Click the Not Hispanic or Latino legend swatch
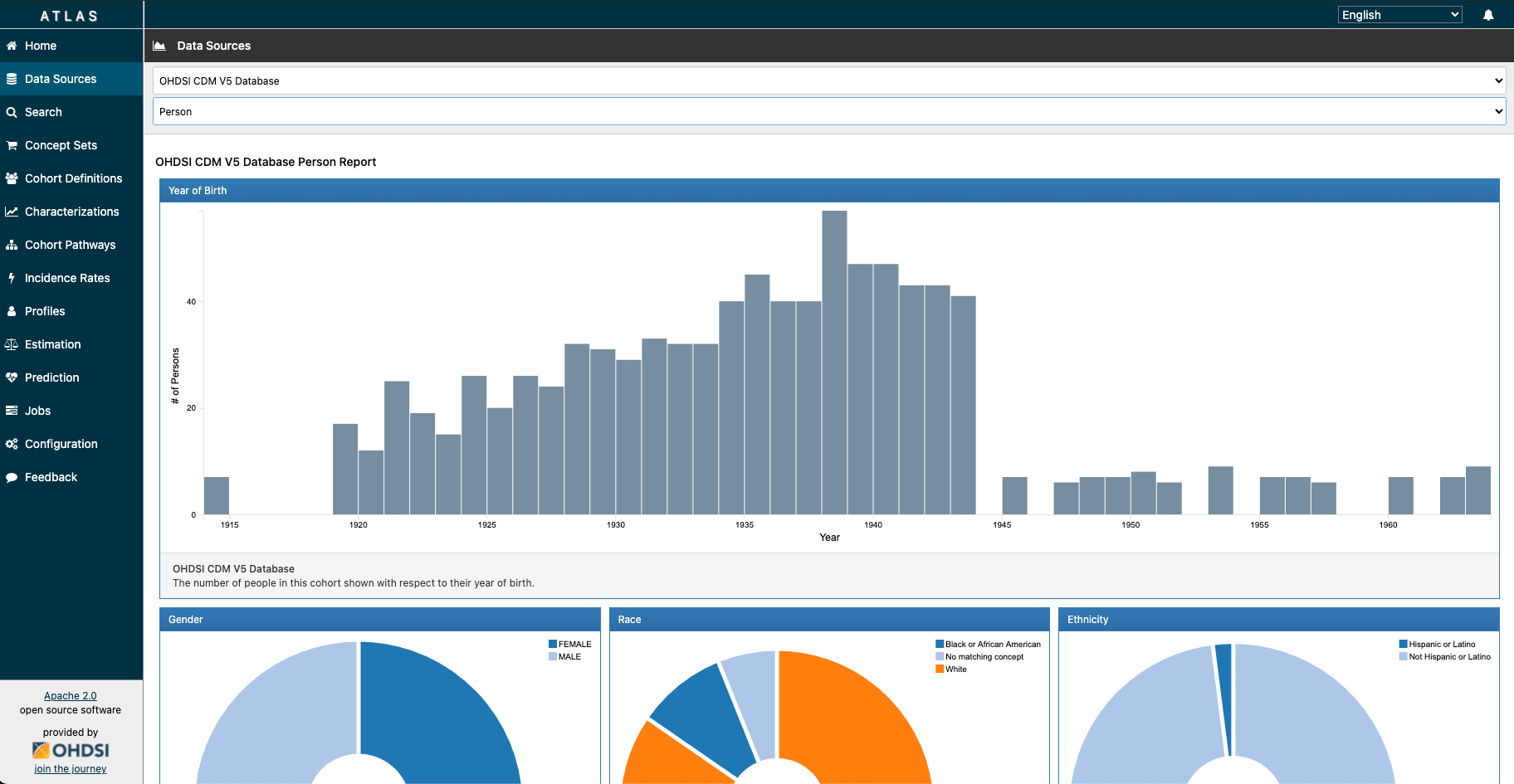 click(1404, 656)
